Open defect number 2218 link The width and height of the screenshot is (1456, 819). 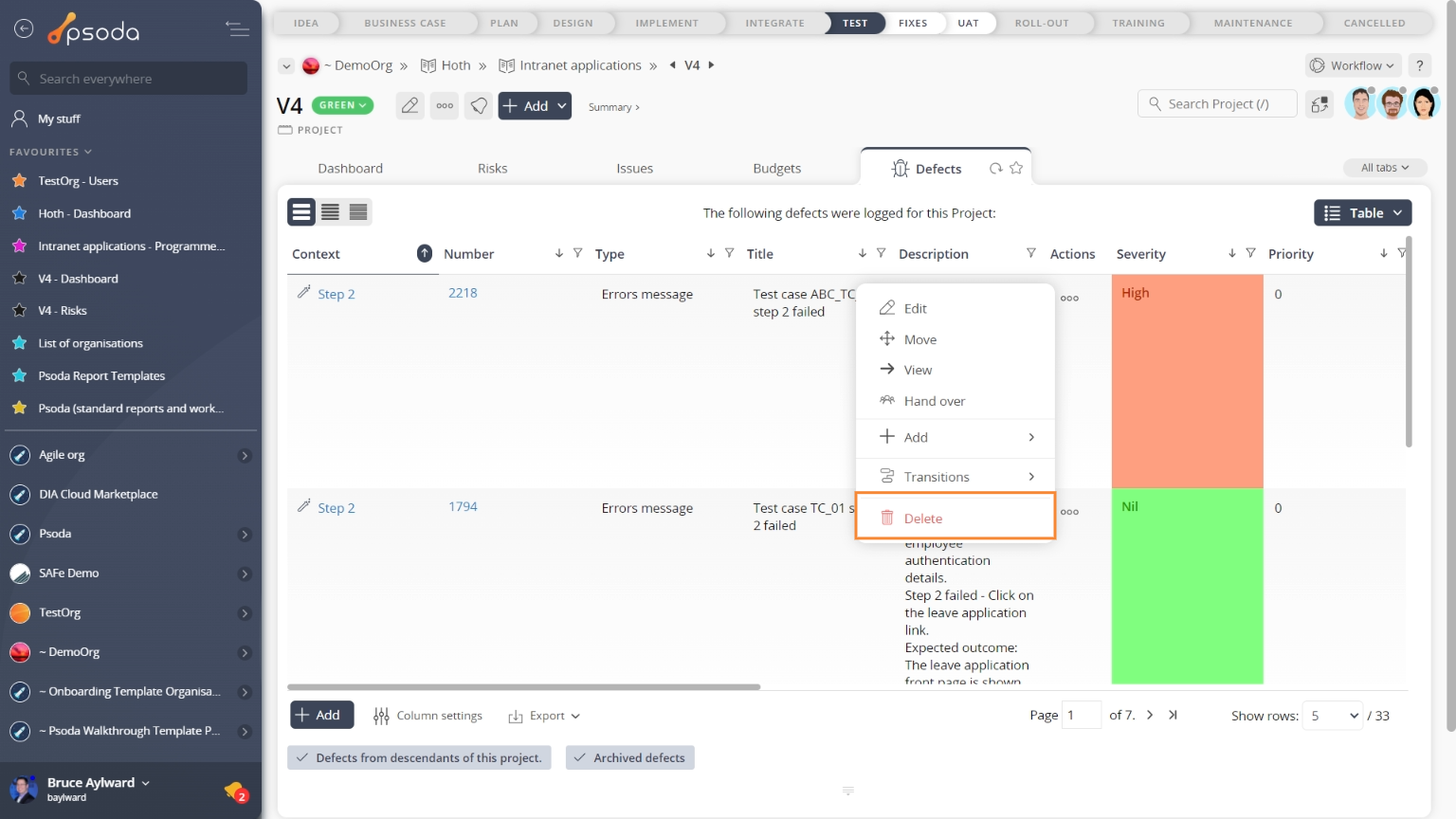click(463, 293)
